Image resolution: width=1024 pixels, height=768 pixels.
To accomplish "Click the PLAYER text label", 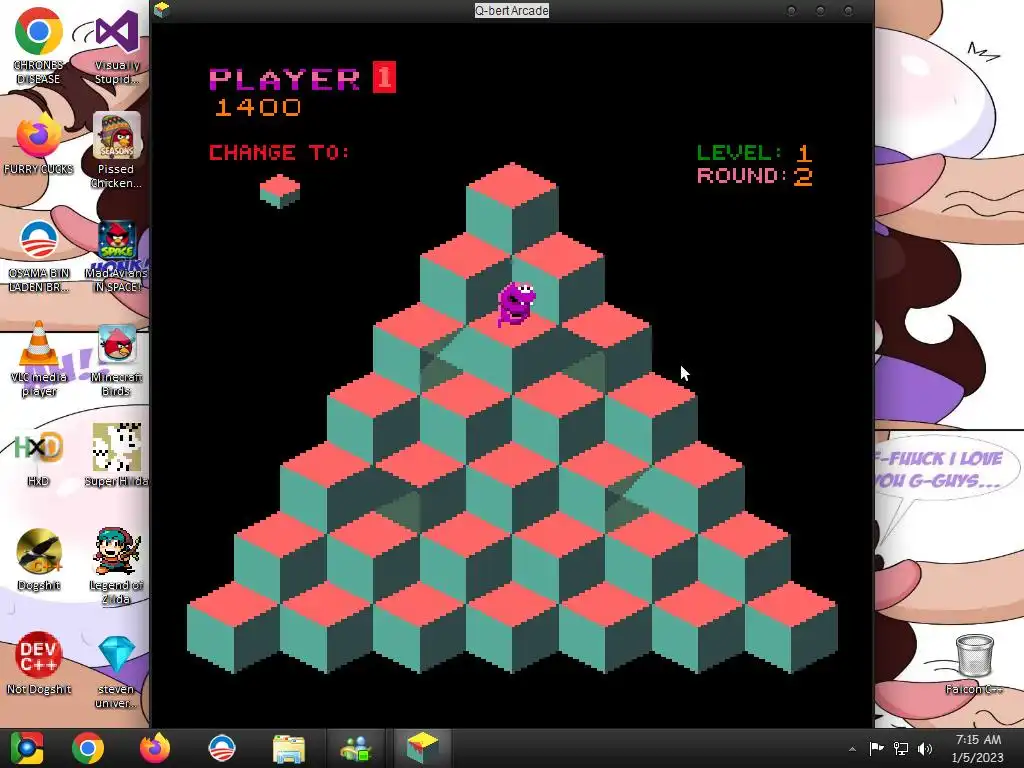I will pyautogui.click(x=284, y=79).
